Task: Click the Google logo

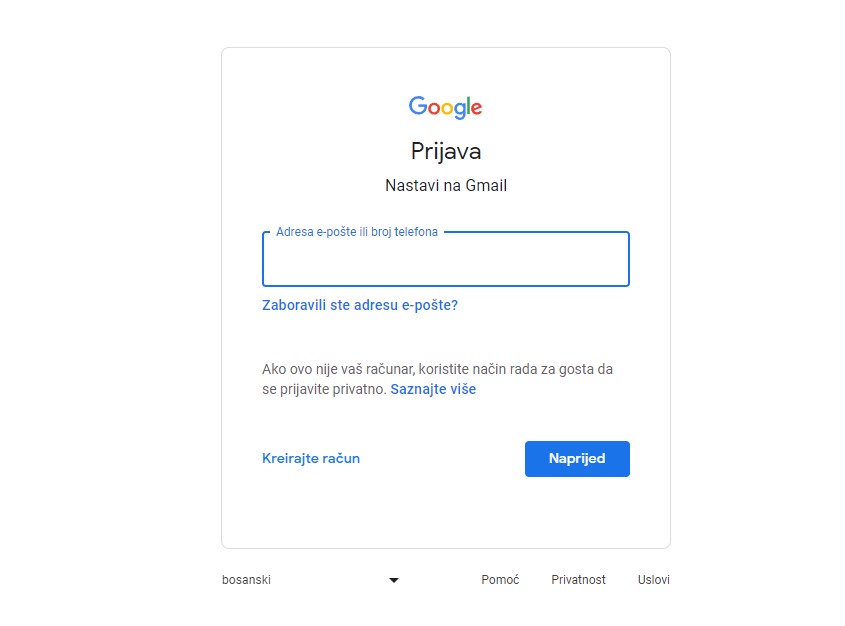Action: (x=445, y=107)
